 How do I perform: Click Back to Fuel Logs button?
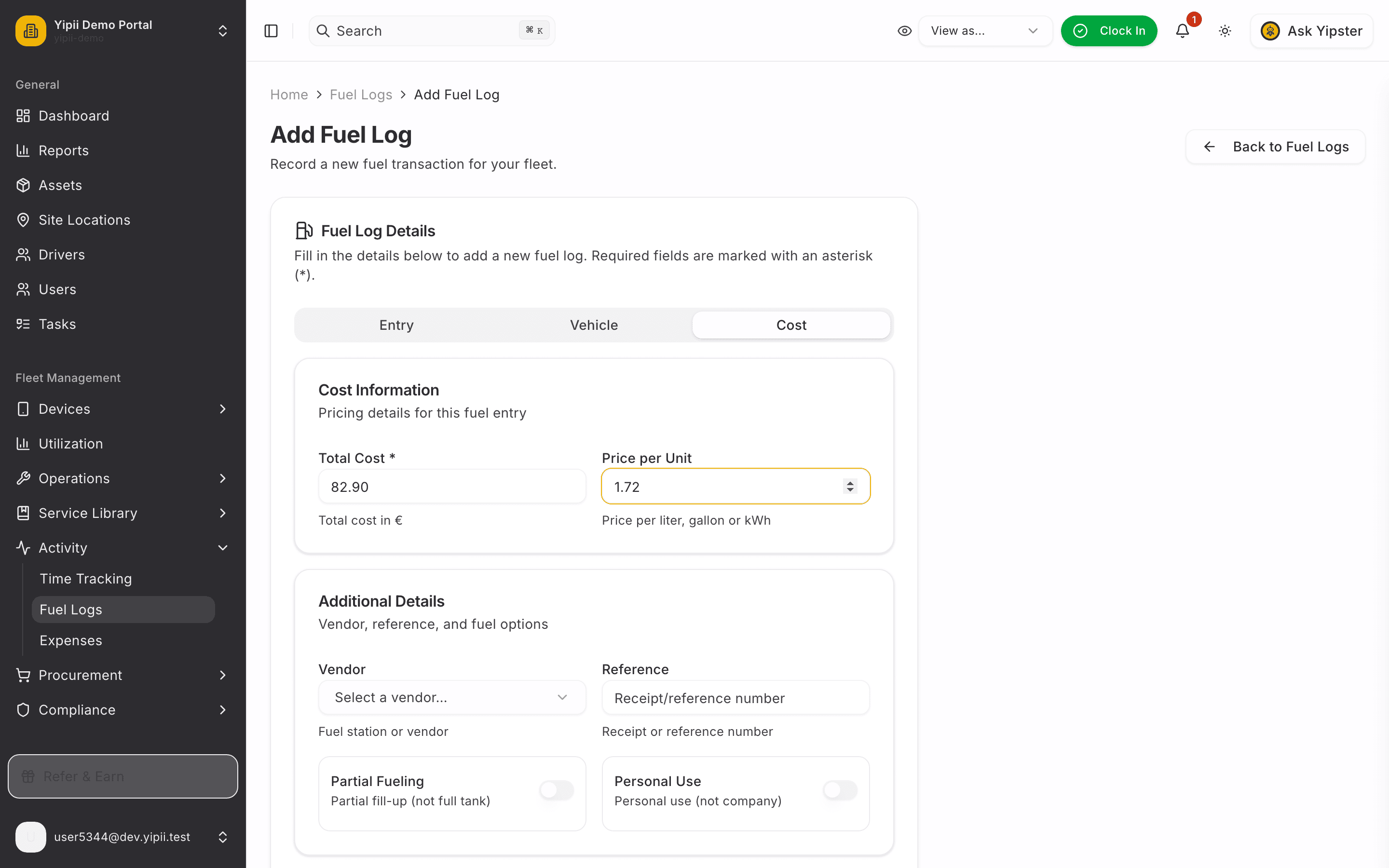pos(1275,147)
